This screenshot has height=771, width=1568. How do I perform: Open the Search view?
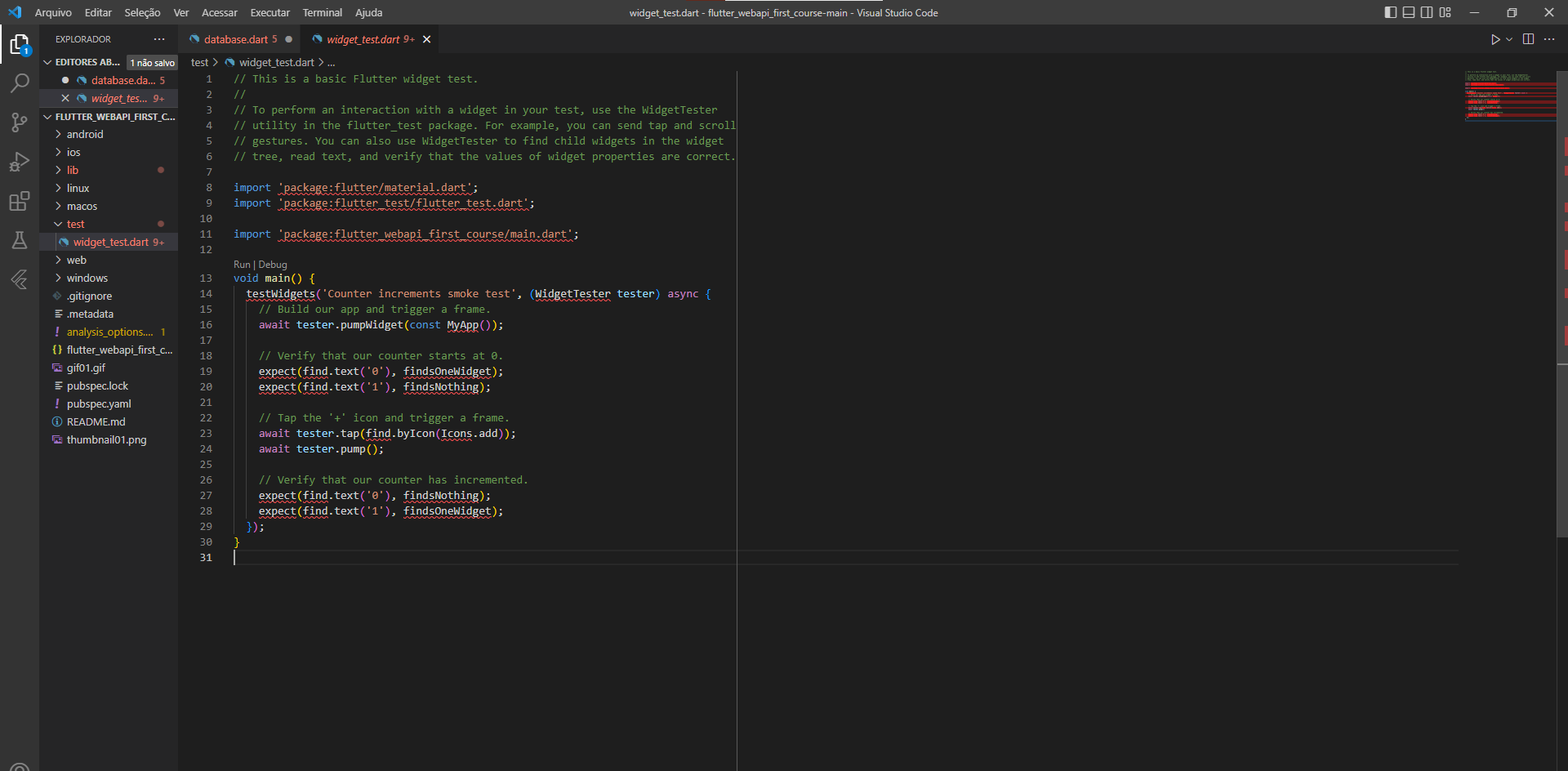click(20, 83)
